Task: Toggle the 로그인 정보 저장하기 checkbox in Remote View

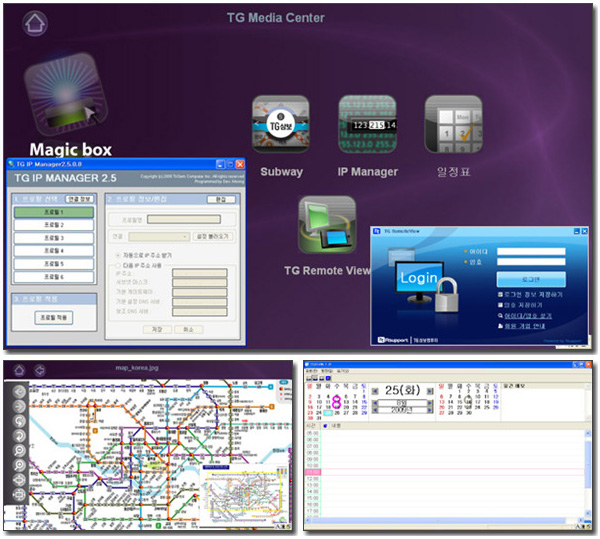Action: (x=500, y=295)
